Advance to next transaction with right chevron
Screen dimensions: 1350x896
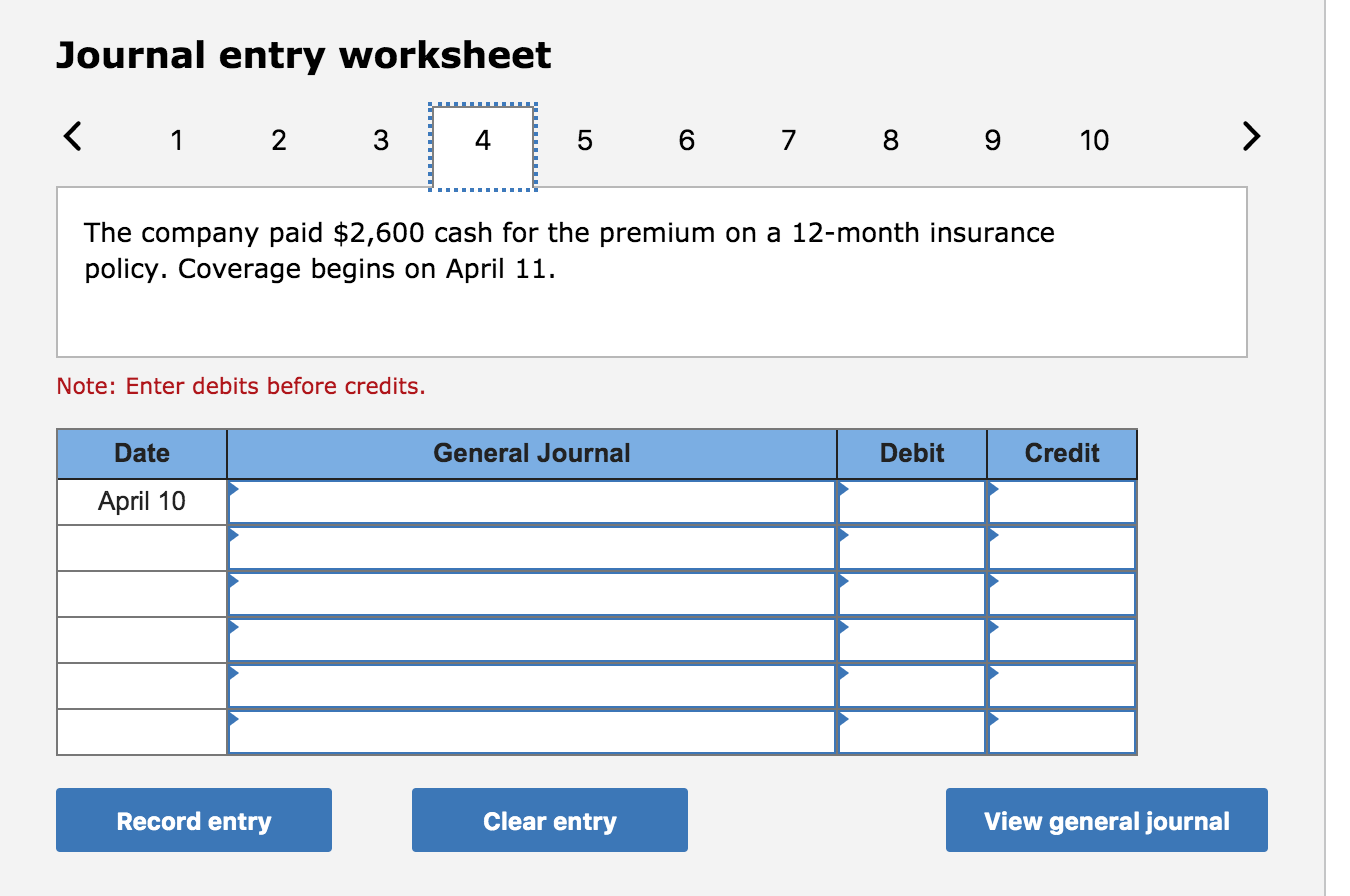pos(1250,137)
